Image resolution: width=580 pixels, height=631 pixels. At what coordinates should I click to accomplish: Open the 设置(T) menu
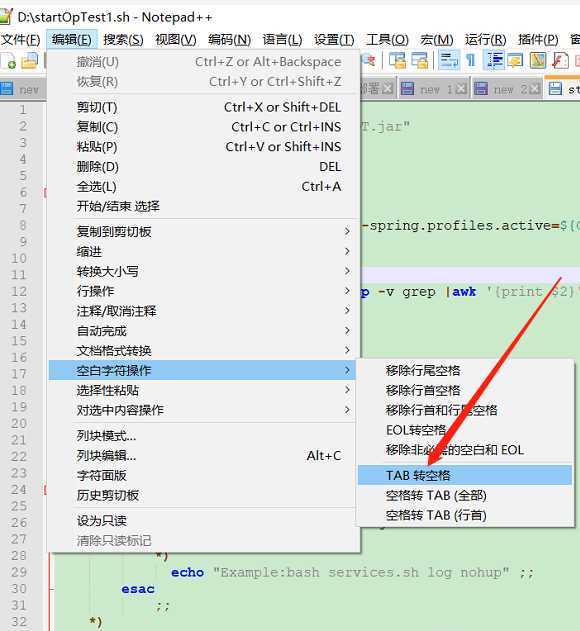pyautogui.click(x=334, y=40)
